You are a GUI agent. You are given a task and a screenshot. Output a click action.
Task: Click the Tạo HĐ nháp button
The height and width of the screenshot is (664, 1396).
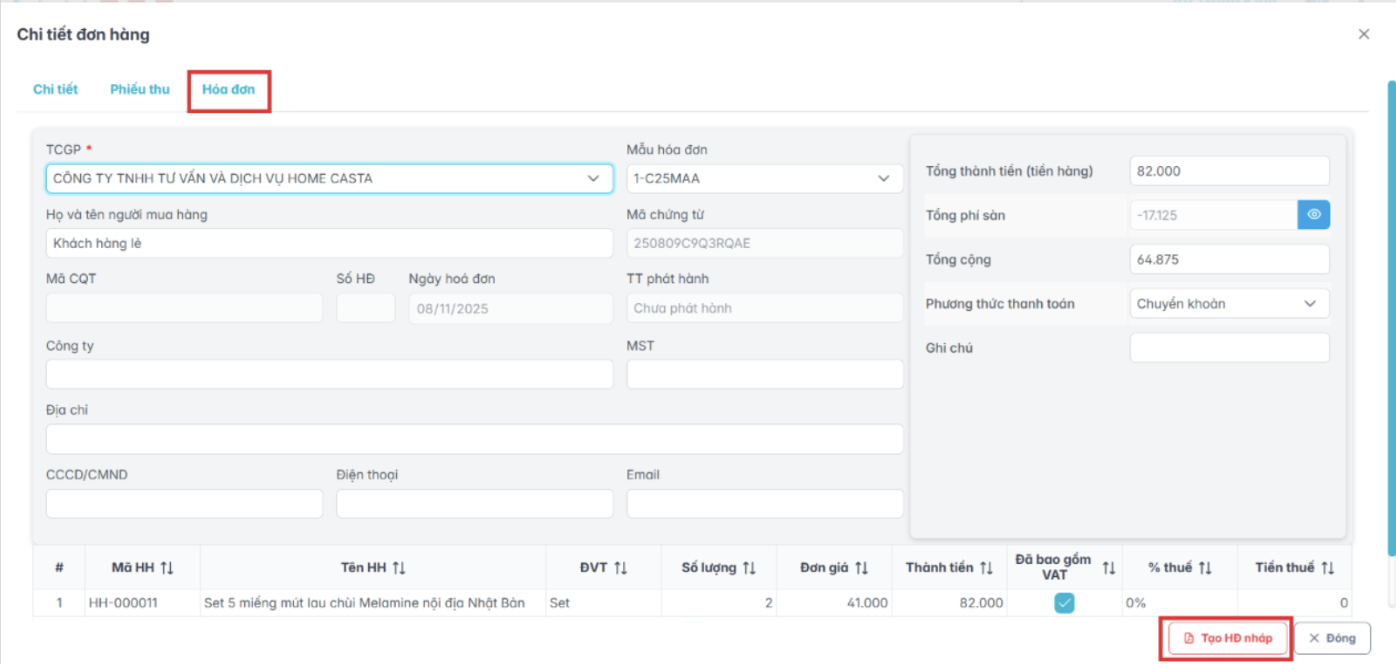[x=1227, y=638]
